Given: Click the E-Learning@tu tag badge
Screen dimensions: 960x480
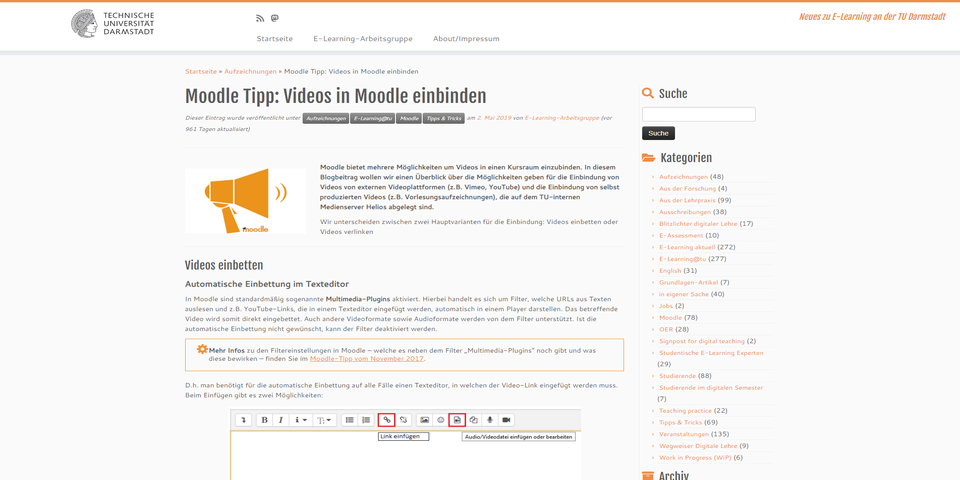Looking at the screenshot, I should (372, 118).
